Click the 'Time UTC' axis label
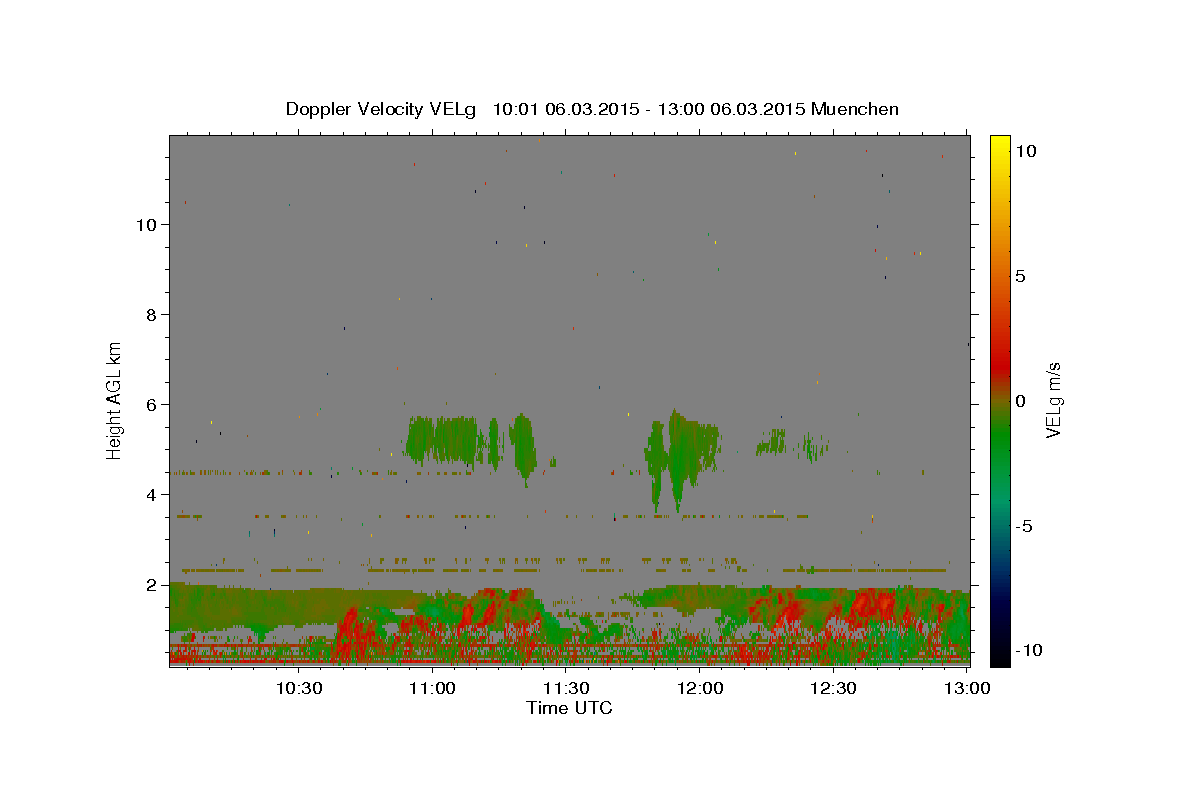 [x=569, y=708]
